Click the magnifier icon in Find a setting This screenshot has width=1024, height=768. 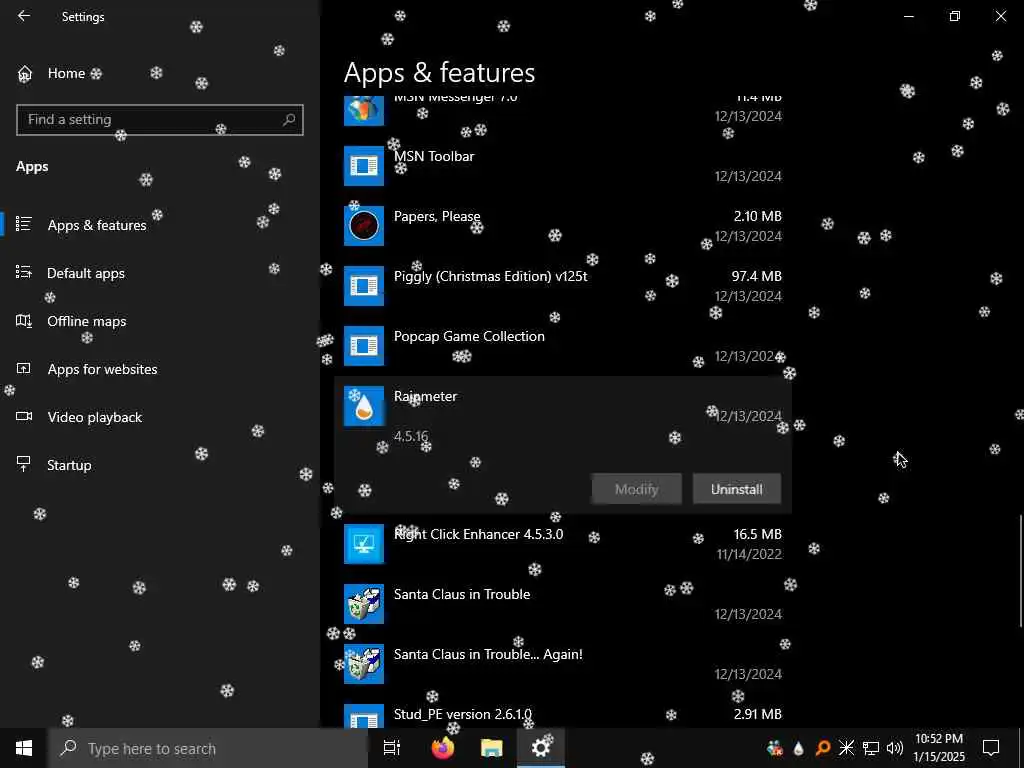coord(289,120)
